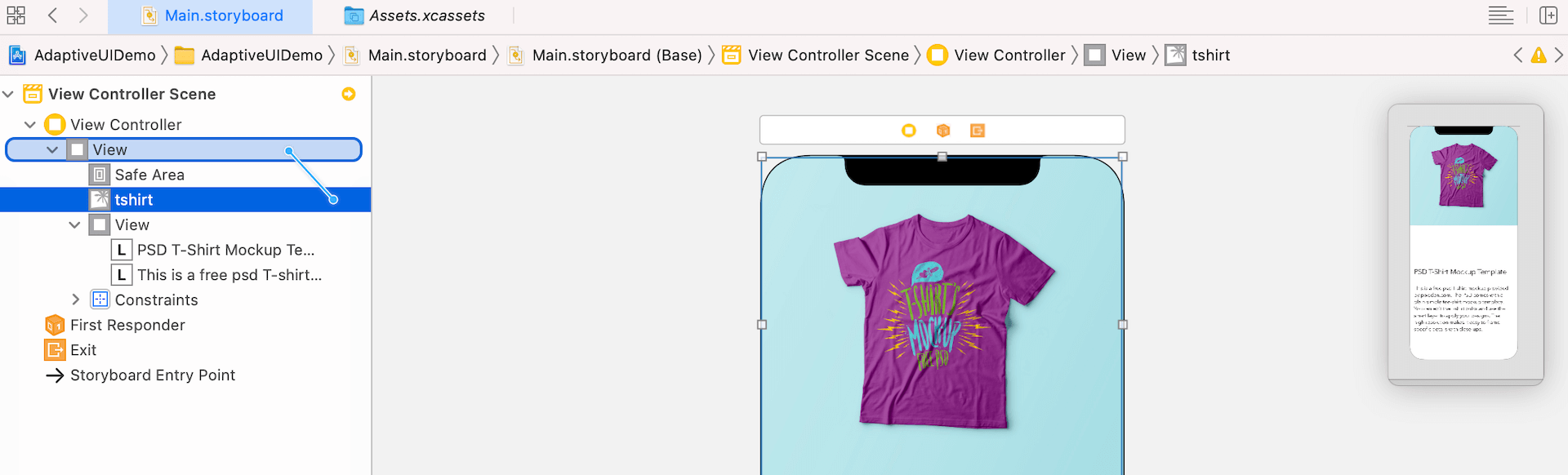Screen dimensions: 1568x475
Task: Collapse the nested View under tshirt
Action: coord(74,224)
